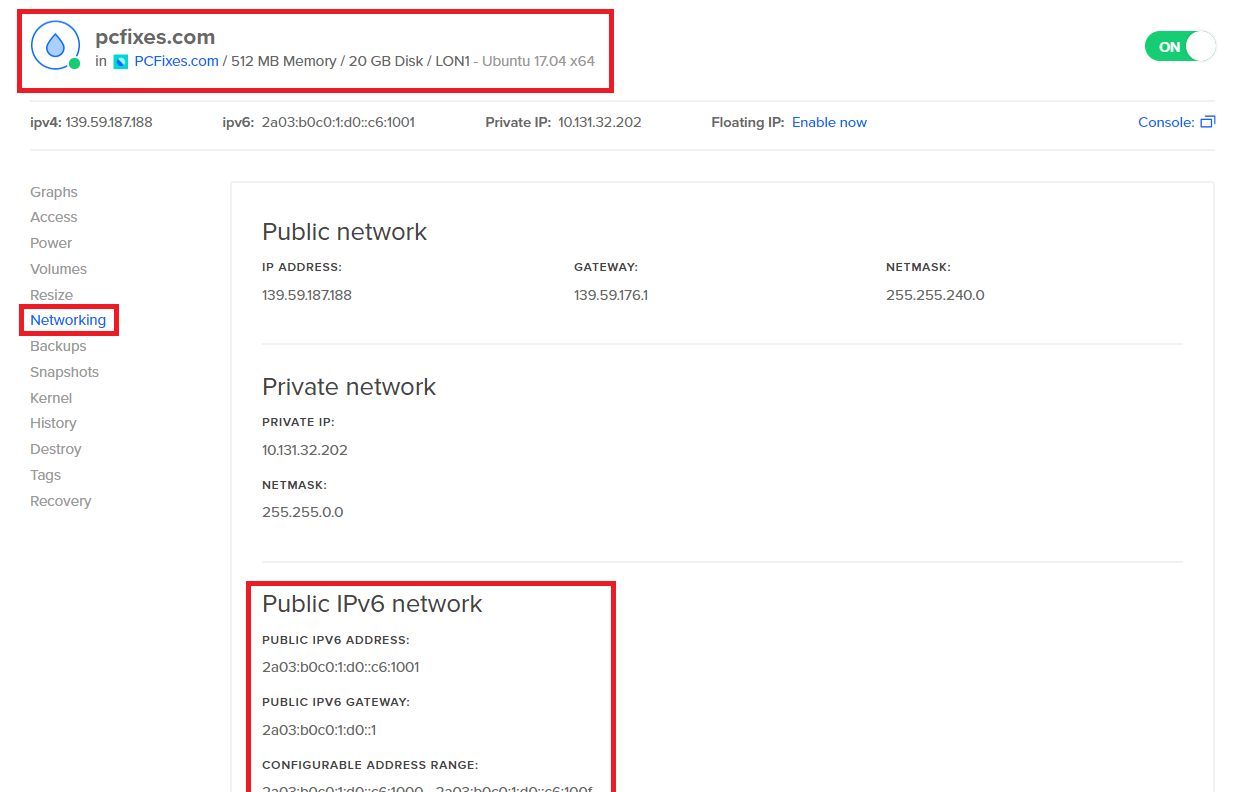
Task: Select the Networking sidebar item
Action: click(68, 320)
